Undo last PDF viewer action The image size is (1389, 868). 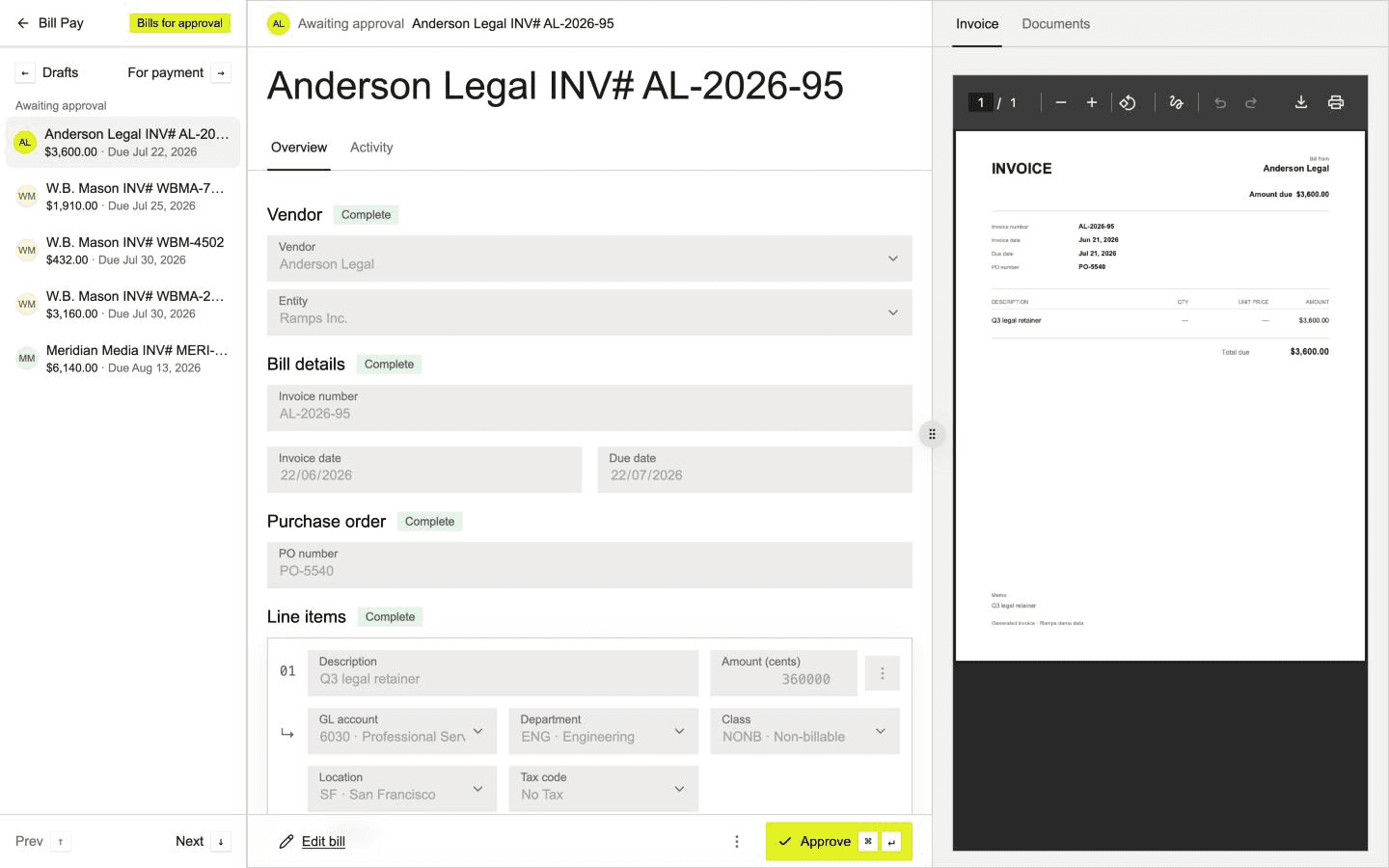[x=1220, y=102]
